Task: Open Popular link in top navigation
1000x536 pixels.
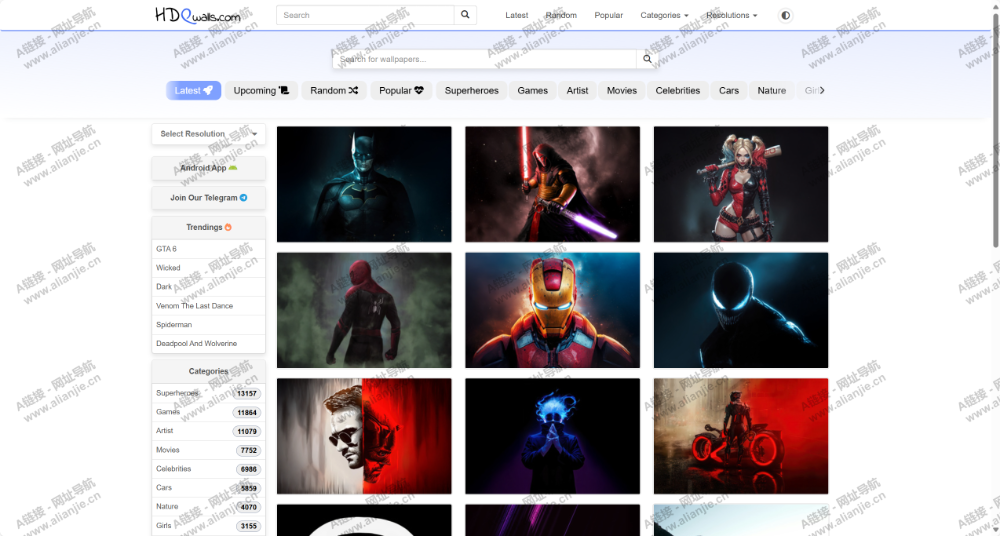Action: tap(608, 15)
